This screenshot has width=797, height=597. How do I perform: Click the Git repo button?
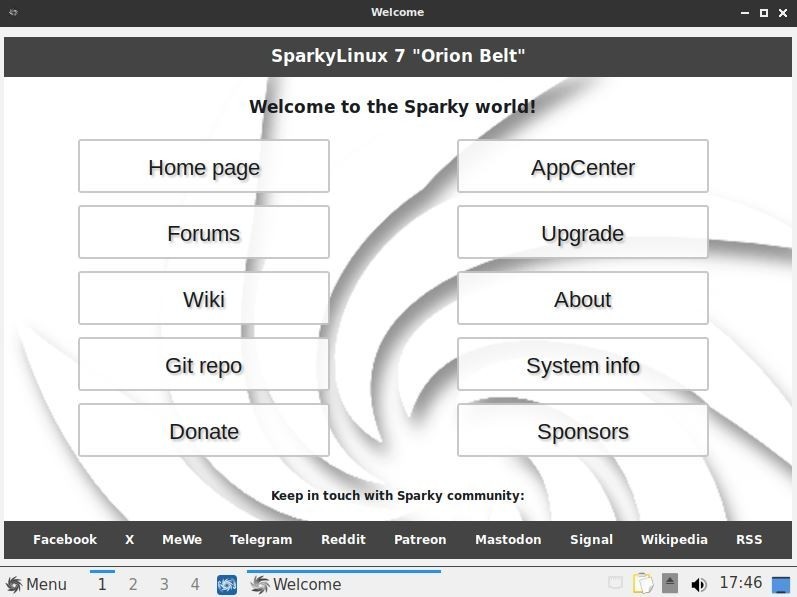tap(204, 365)
